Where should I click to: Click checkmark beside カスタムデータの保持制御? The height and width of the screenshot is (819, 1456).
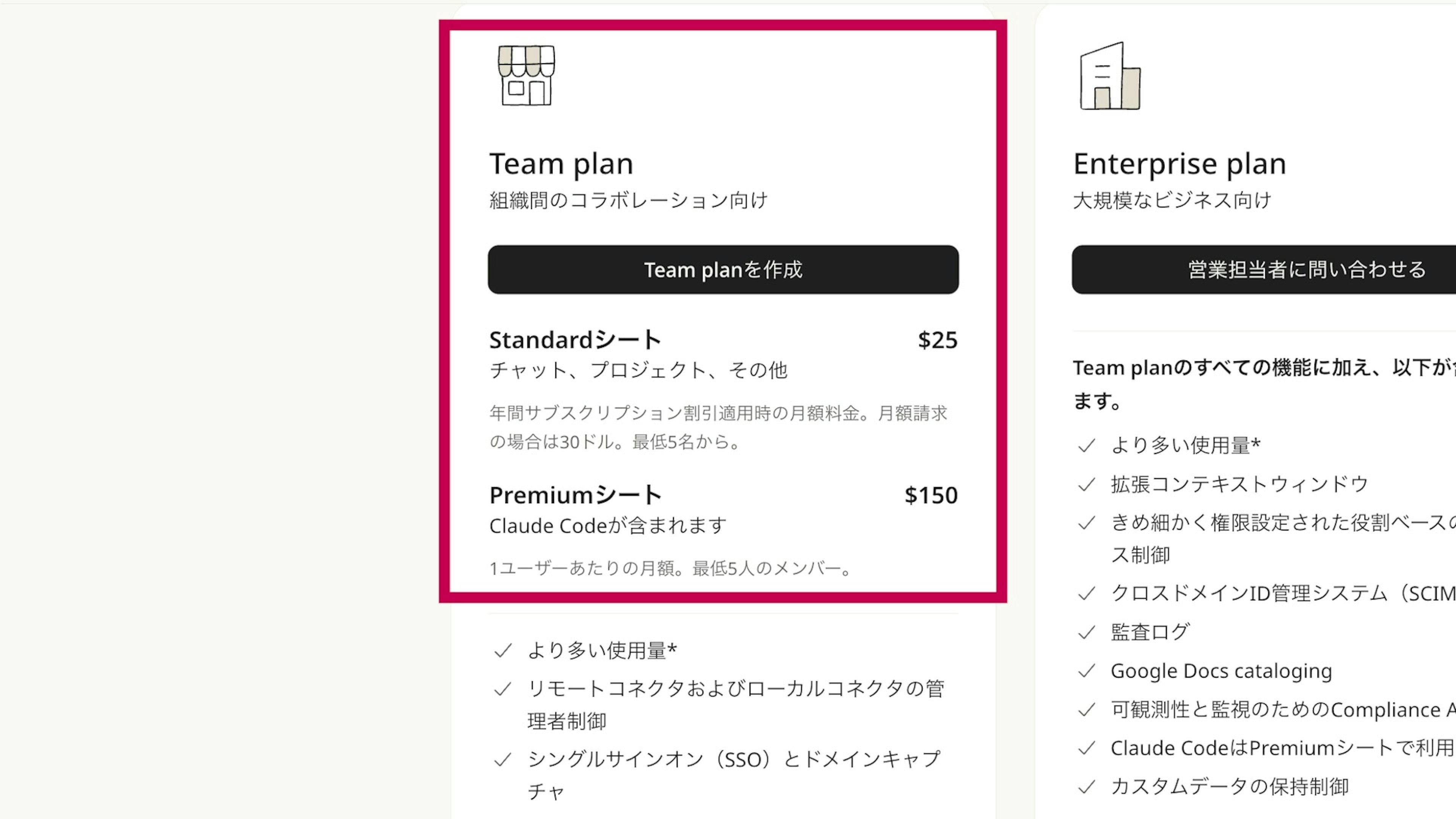[x=1086, y=787]
